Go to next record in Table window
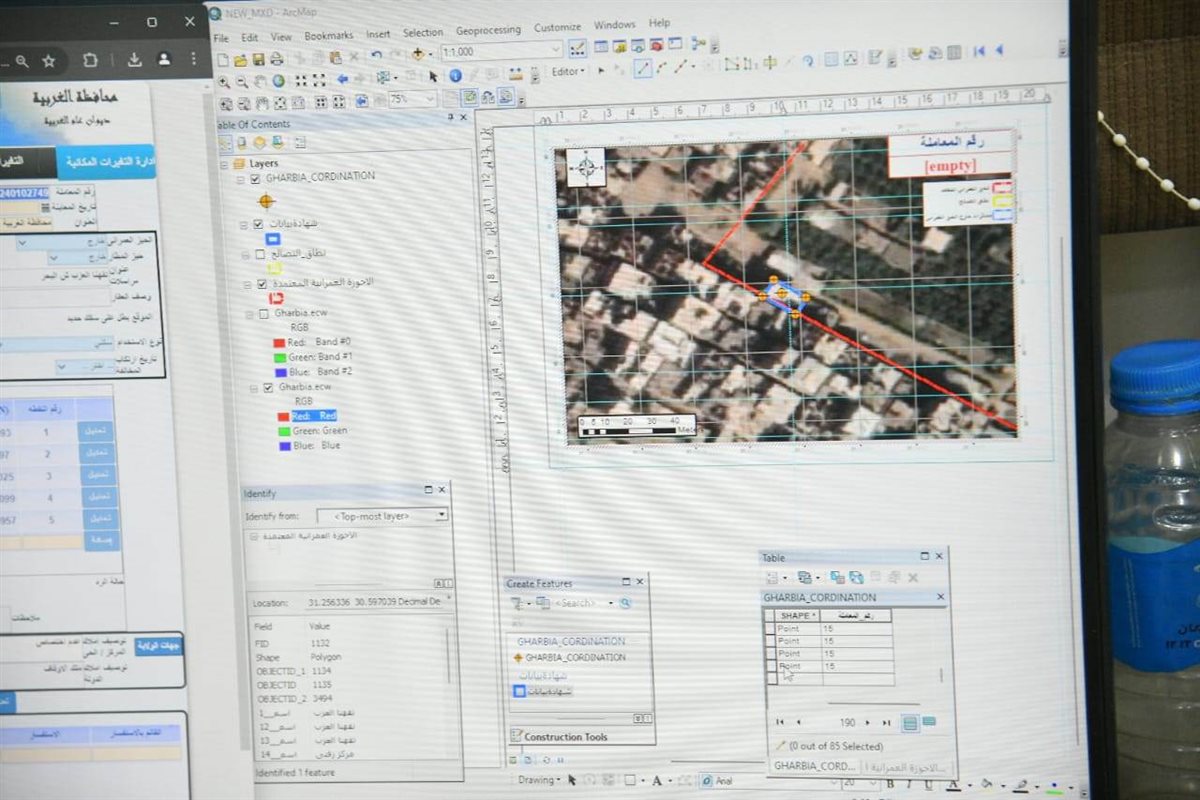1200x800 pixels. point(867,722)
